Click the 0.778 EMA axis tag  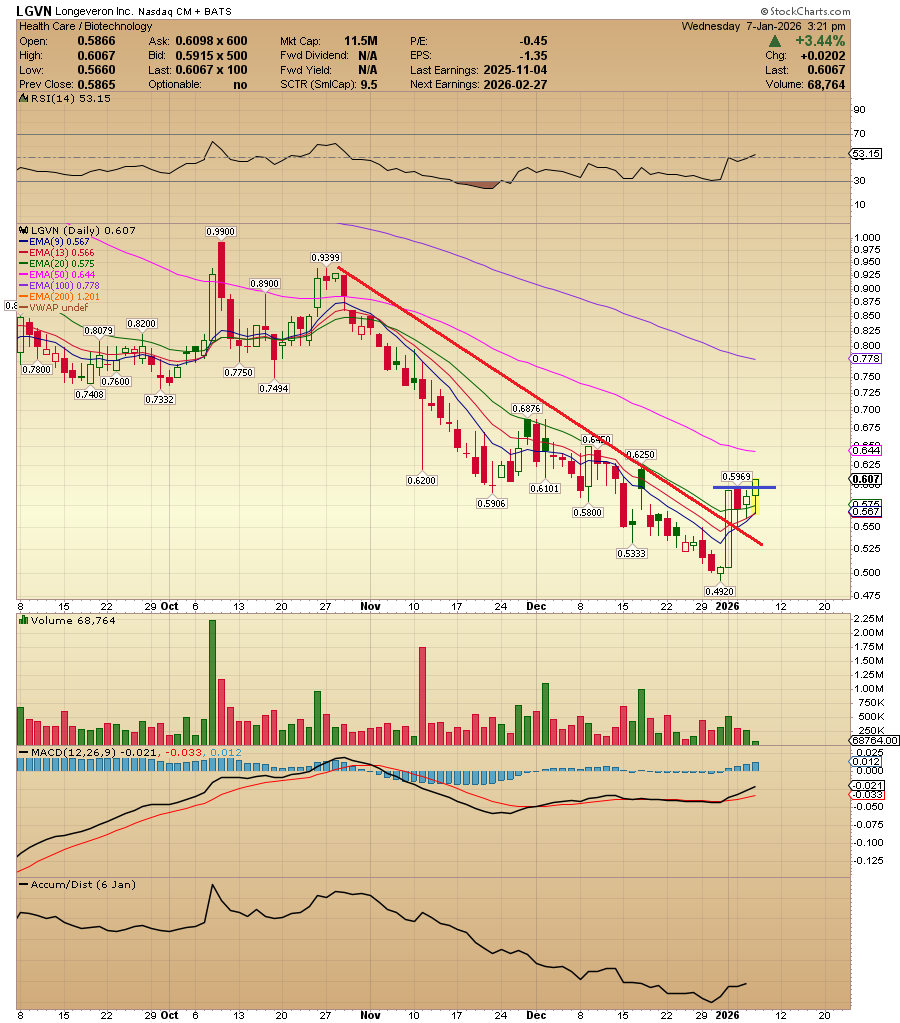point(867,359)
